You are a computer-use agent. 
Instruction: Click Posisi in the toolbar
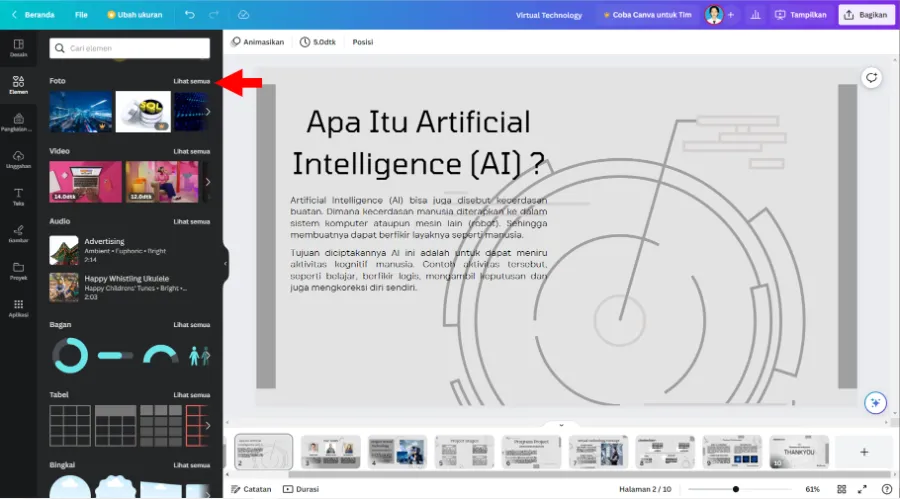tap(363, 42)
